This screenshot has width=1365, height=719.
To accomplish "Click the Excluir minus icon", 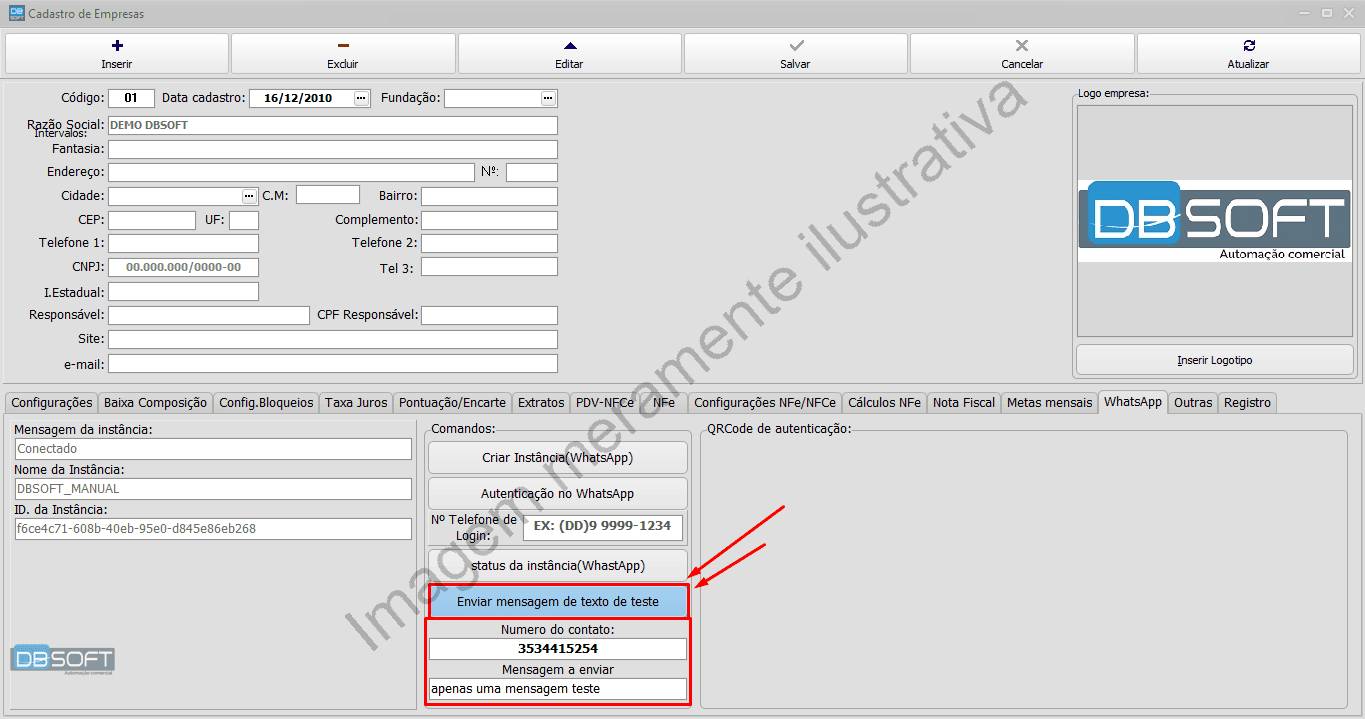I will (342, 45).
